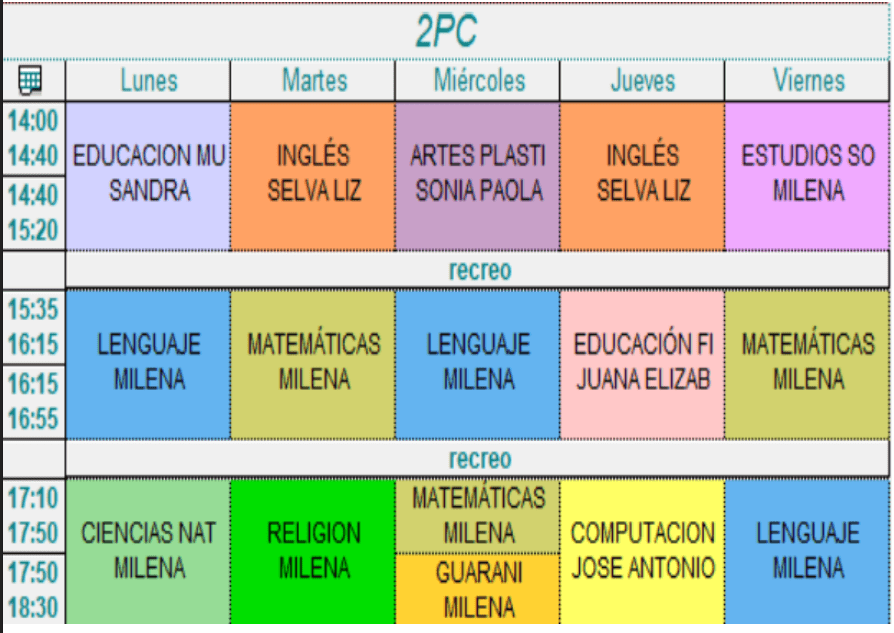The height and width of the screenshot is (633, 894).
Task: Select the Ciencias Nat Milena lesson
Action: tap(148, 552)
